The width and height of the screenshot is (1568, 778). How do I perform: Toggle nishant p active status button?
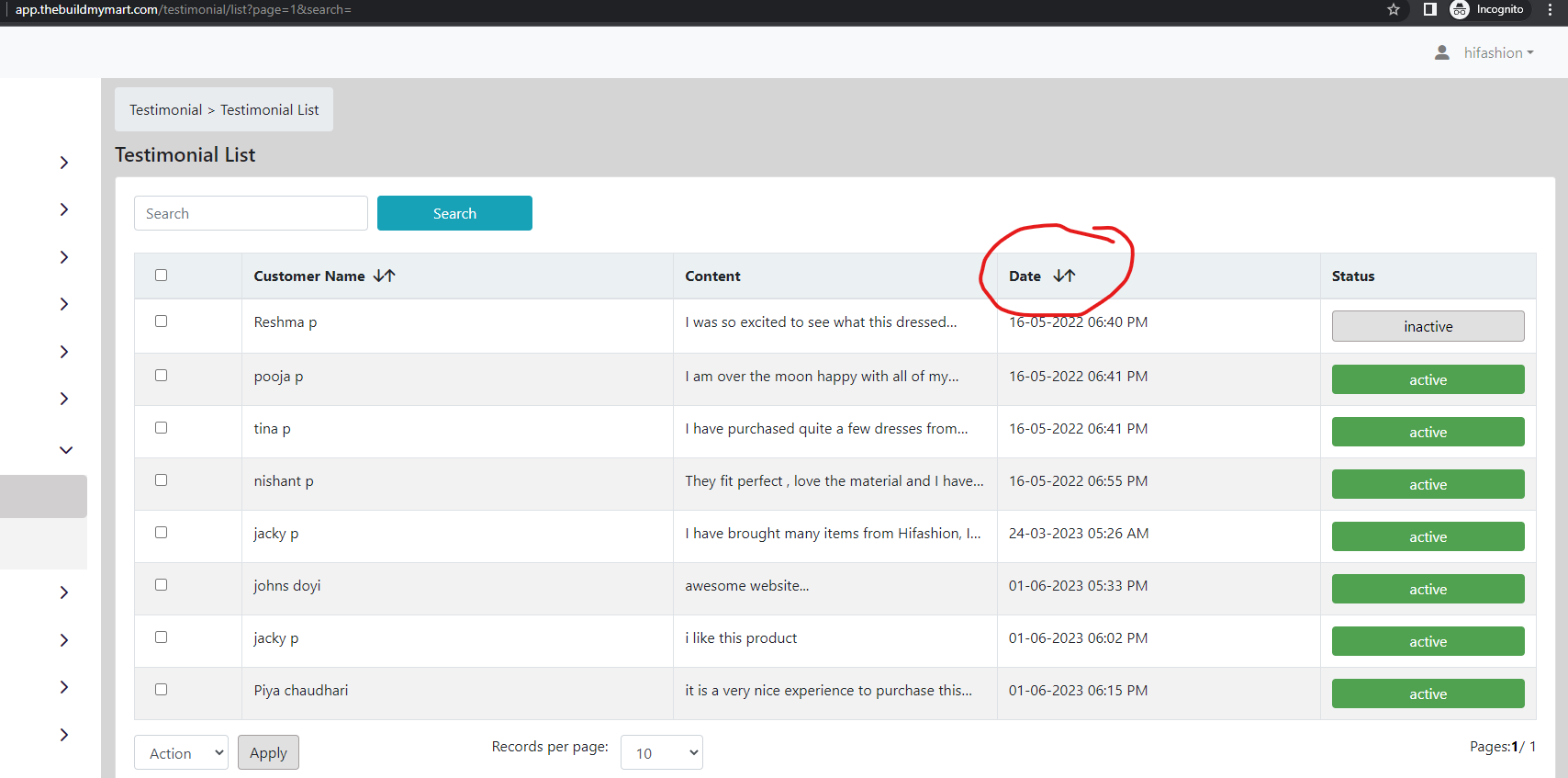click(x=1428, y=484)
